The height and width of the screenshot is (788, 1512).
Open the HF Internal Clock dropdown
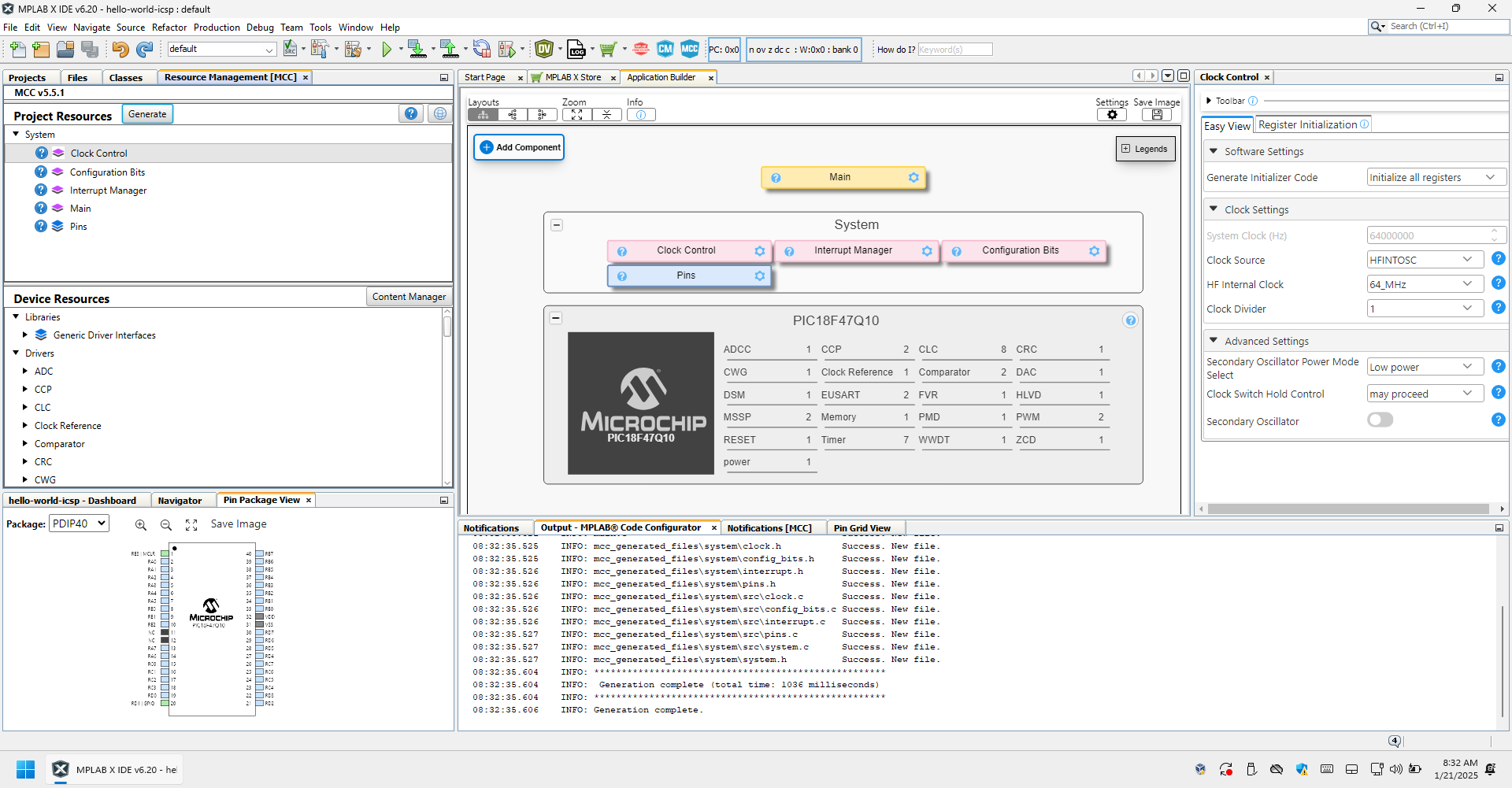point(1425,284)
